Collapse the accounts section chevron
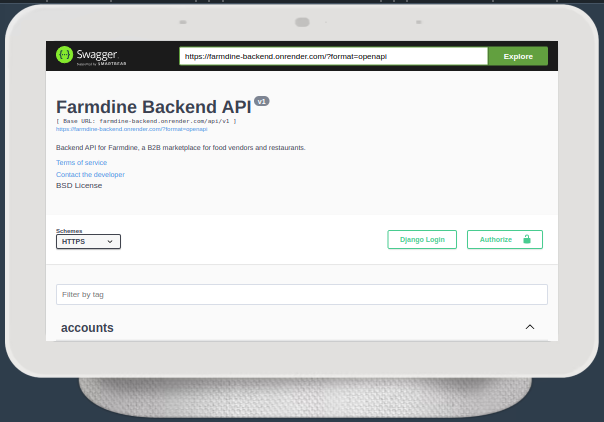This screenshot has height=422, width=604. pos(530,327)
